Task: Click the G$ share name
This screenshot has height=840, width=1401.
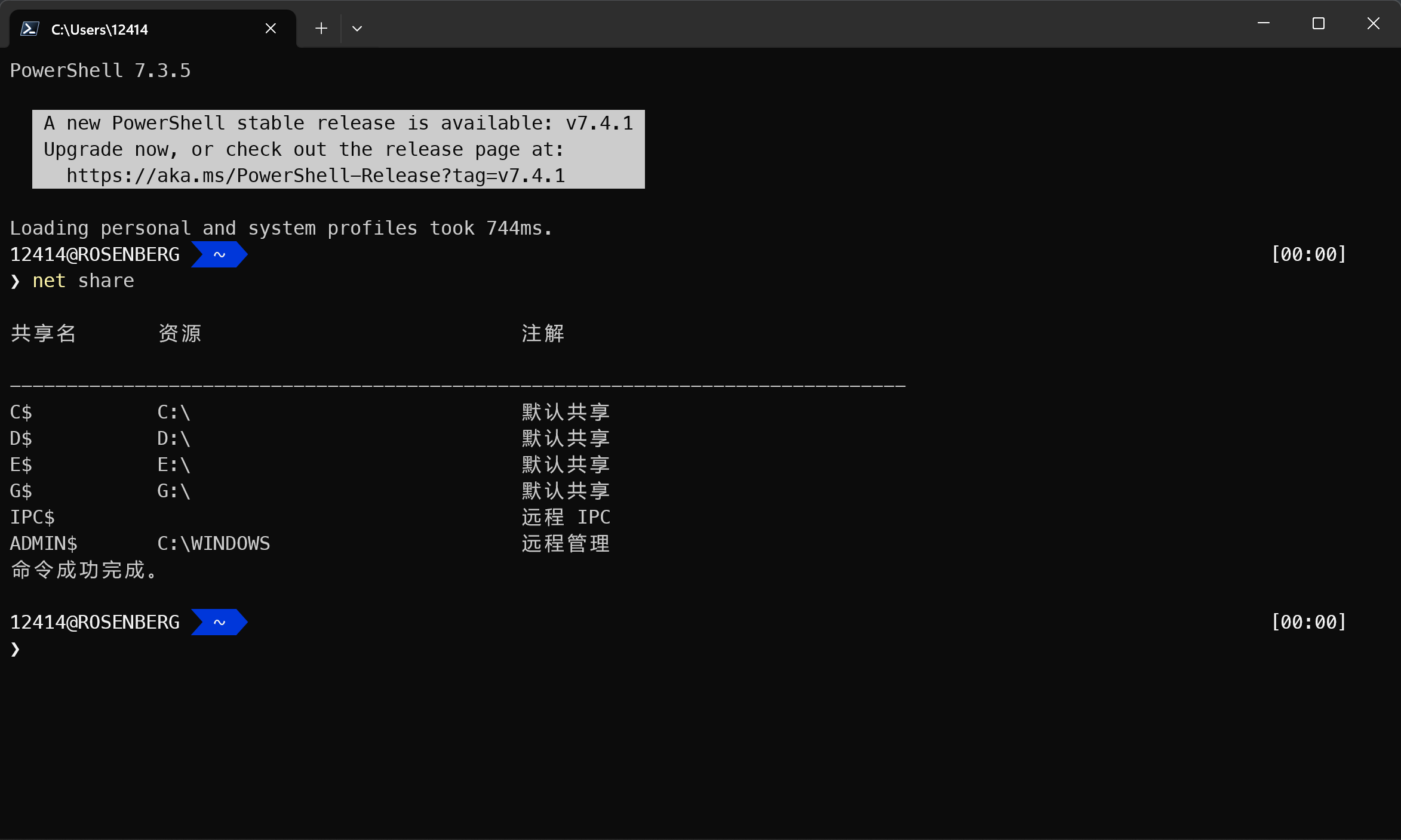Action: (x=21, y=491)
